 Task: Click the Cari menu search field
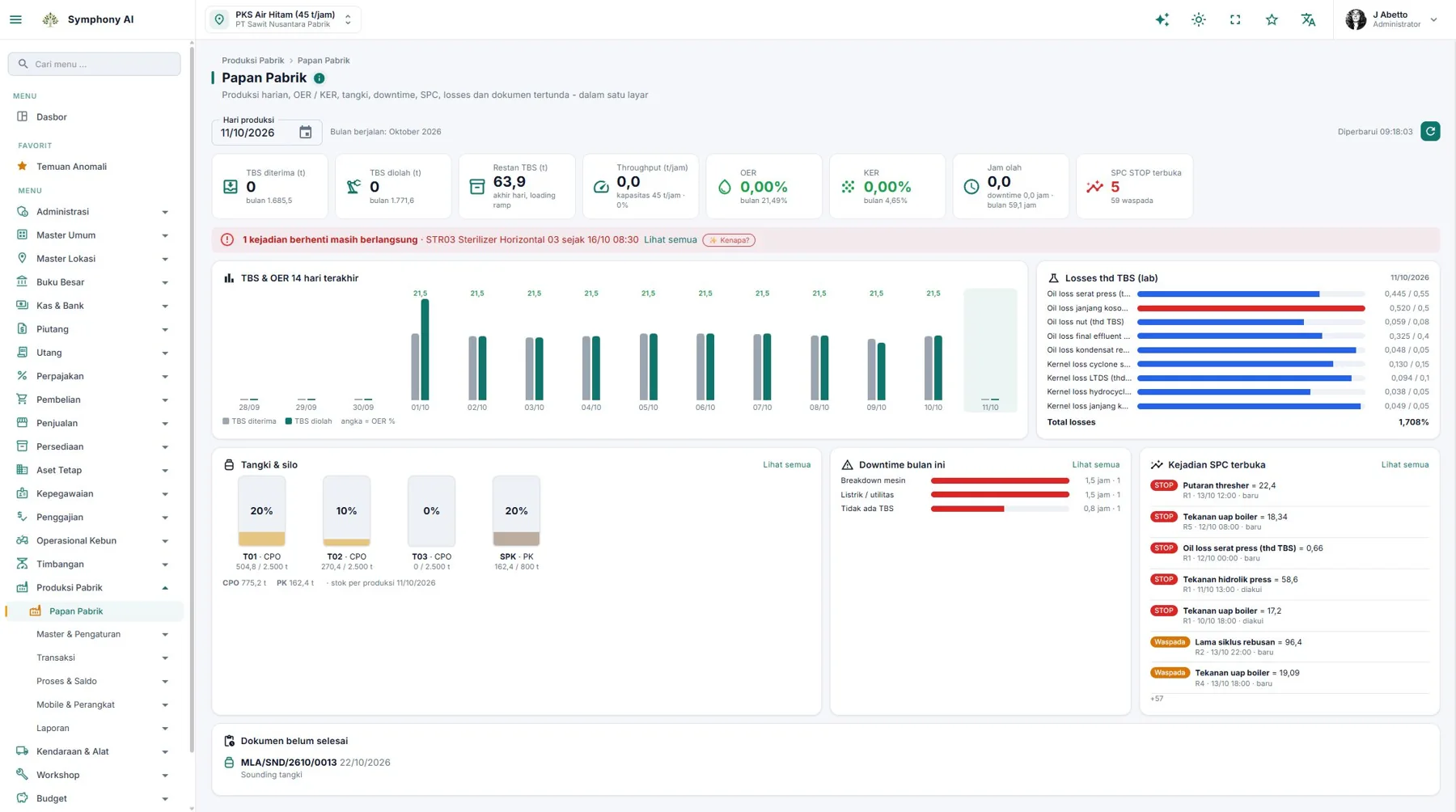click(94, 64)
